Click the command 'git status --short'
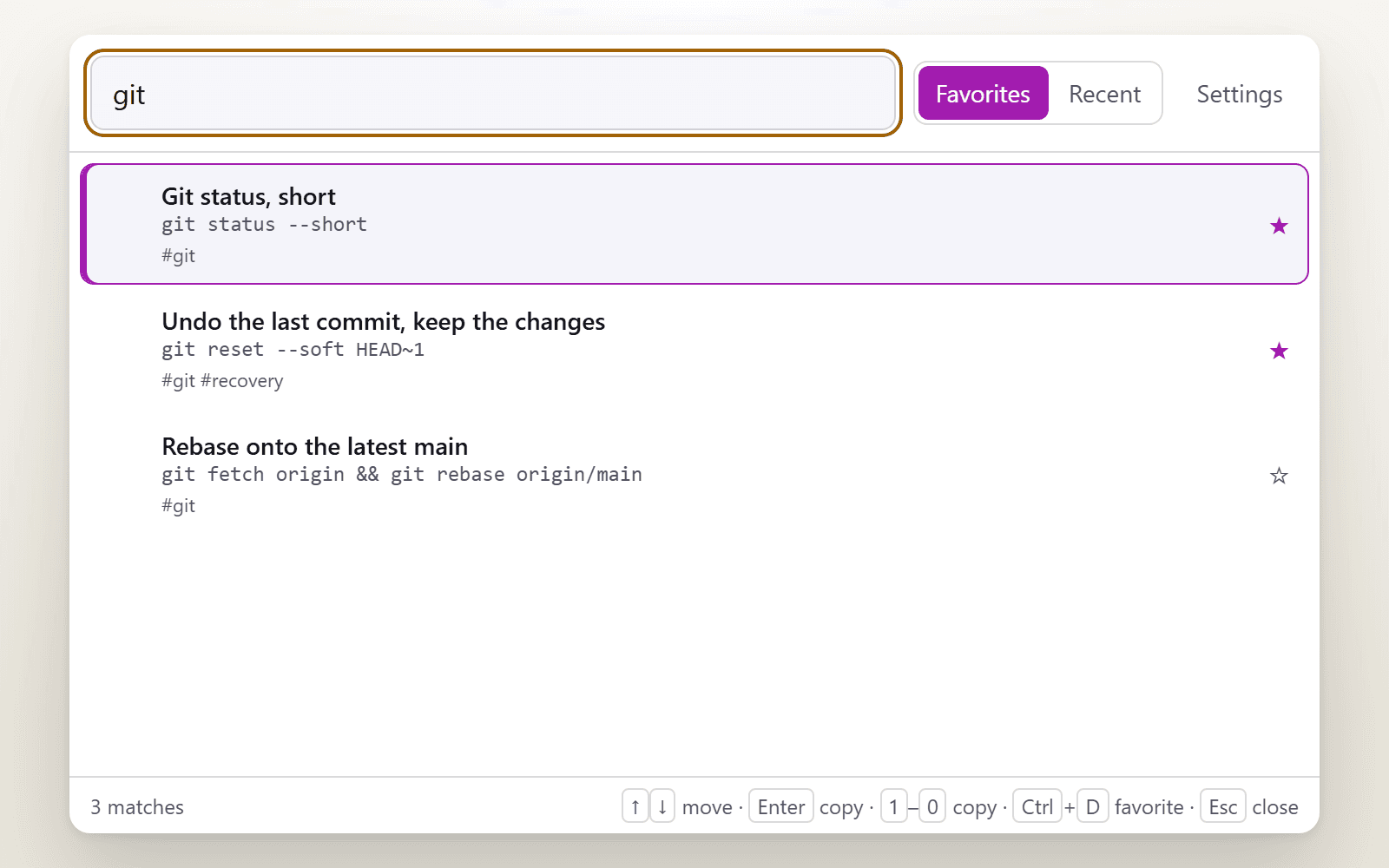The width and height of the screenshot is (1389, 868). pos(264,225)
